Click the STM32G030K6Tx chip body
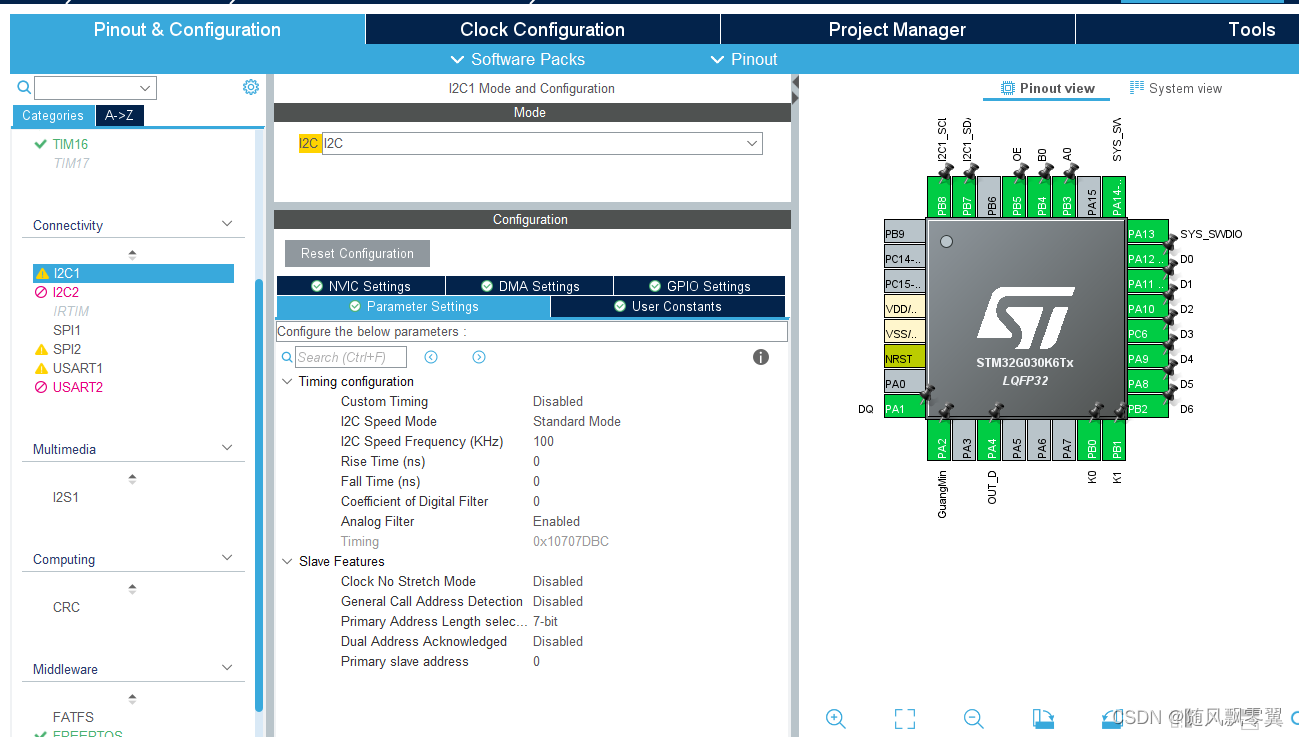1299x737 pixels. (1026, 320)
